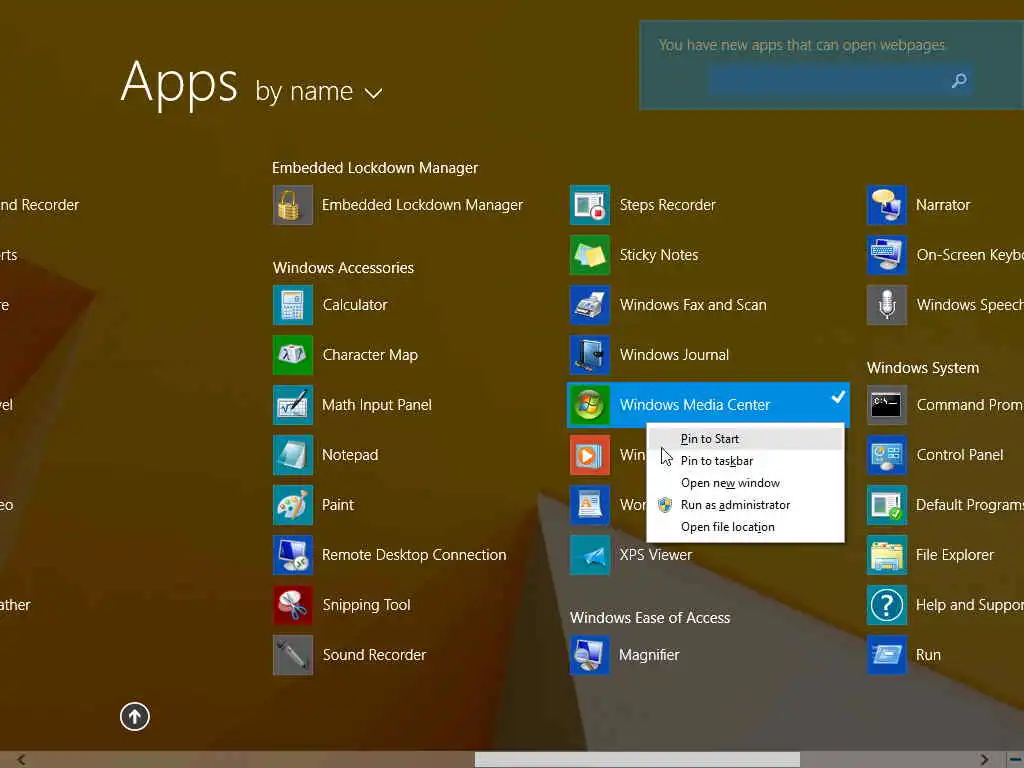Open Steps Recorder icon
This screenshot has width=1024, height=768.
590,205
